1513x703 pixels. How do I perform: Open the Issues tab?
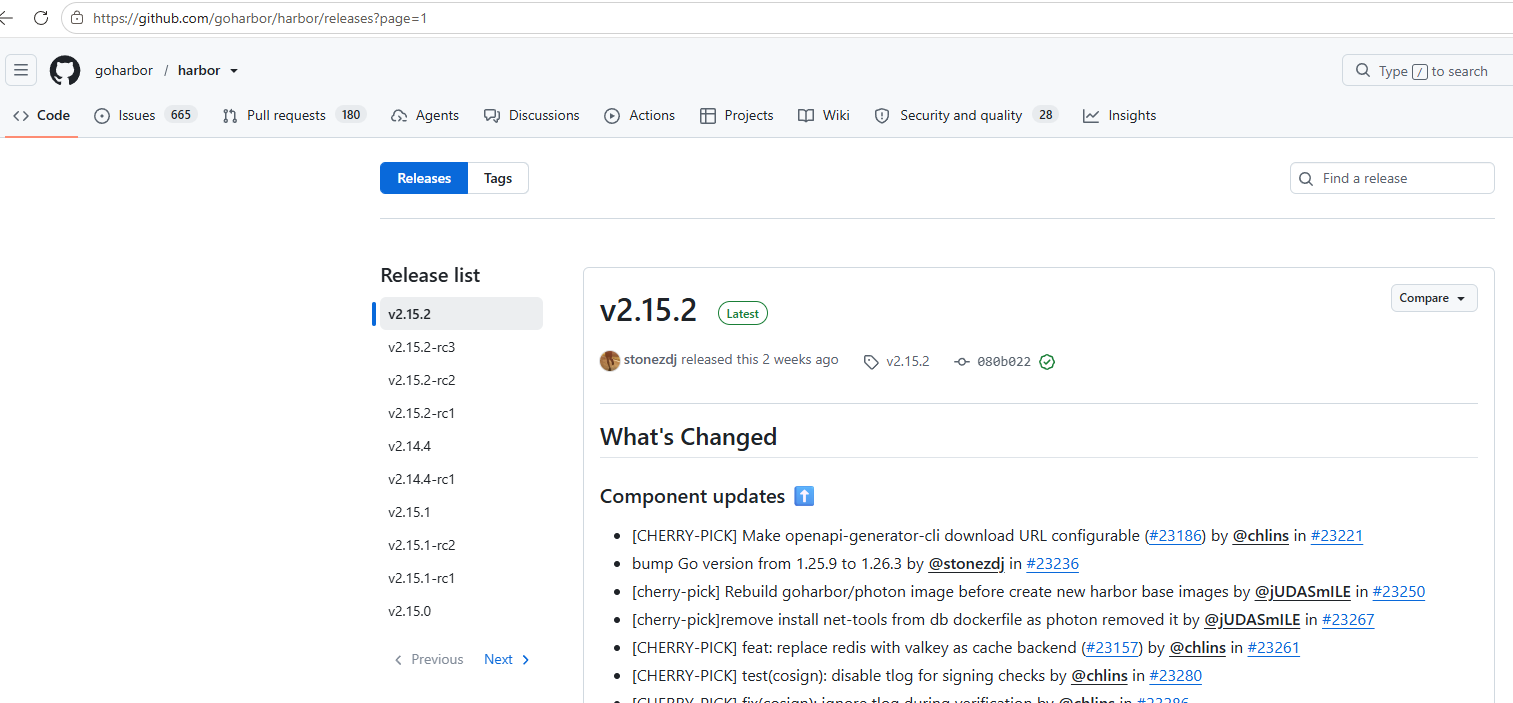click(145, 115)
